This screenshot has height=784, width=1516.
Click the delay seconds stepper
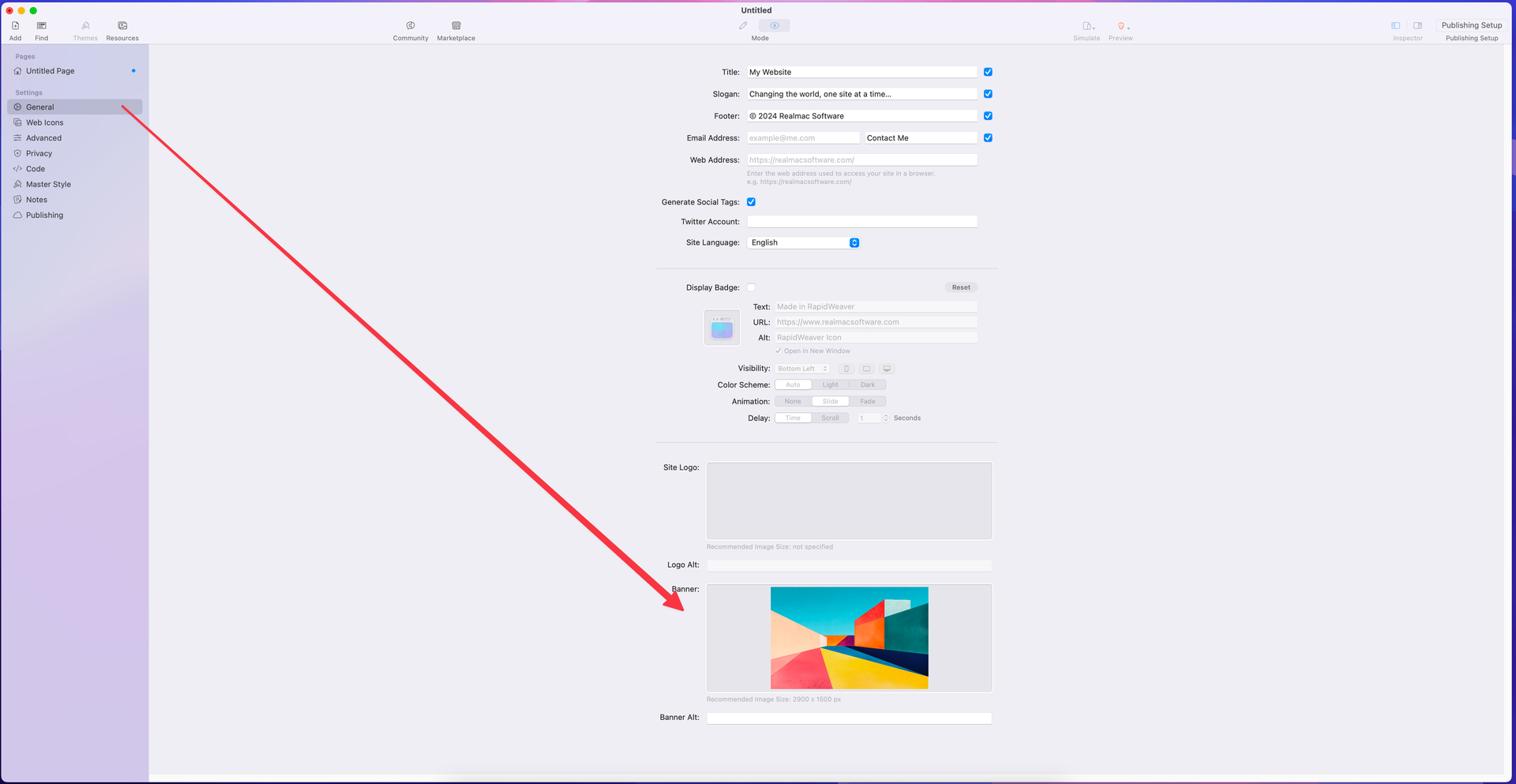coord(886,418)
